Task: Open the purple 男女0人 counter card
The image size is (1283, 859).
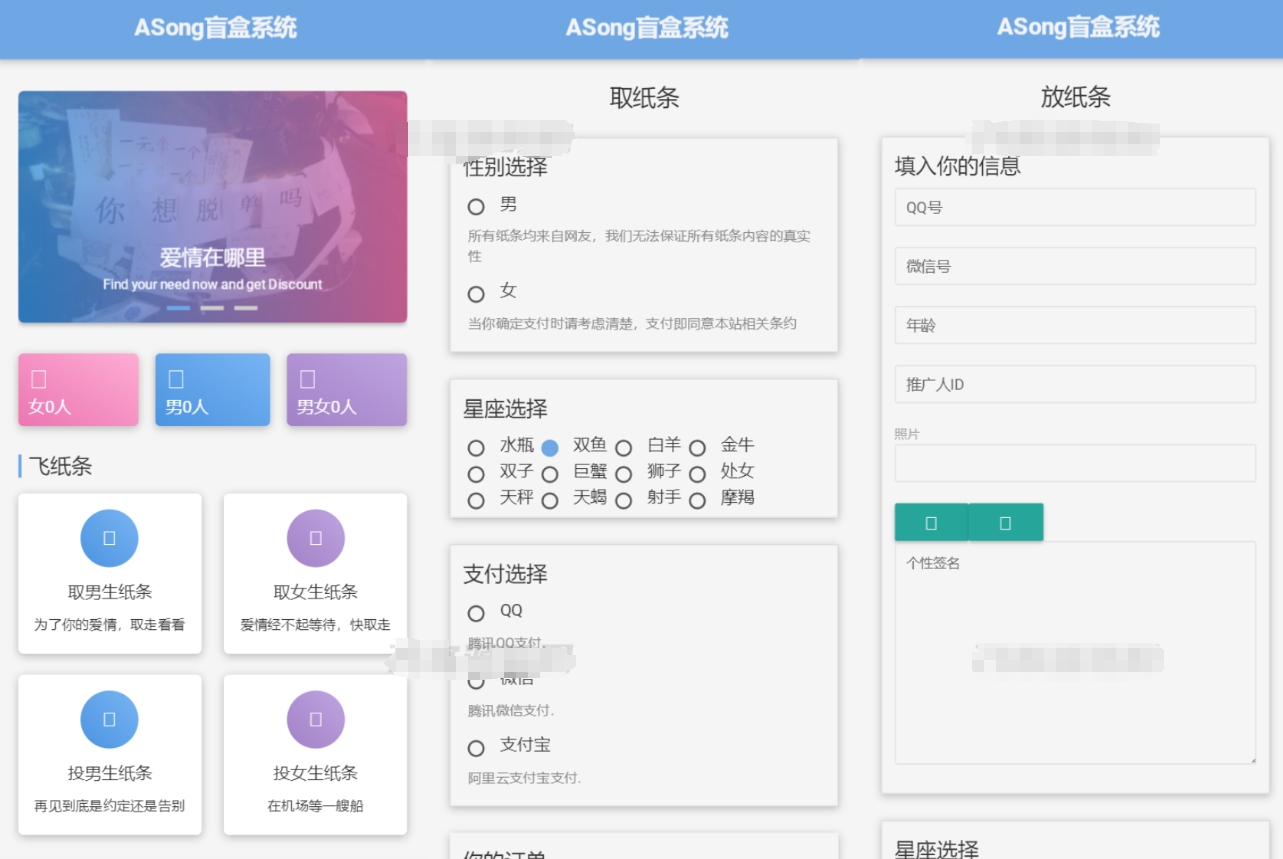Action: 347,390
